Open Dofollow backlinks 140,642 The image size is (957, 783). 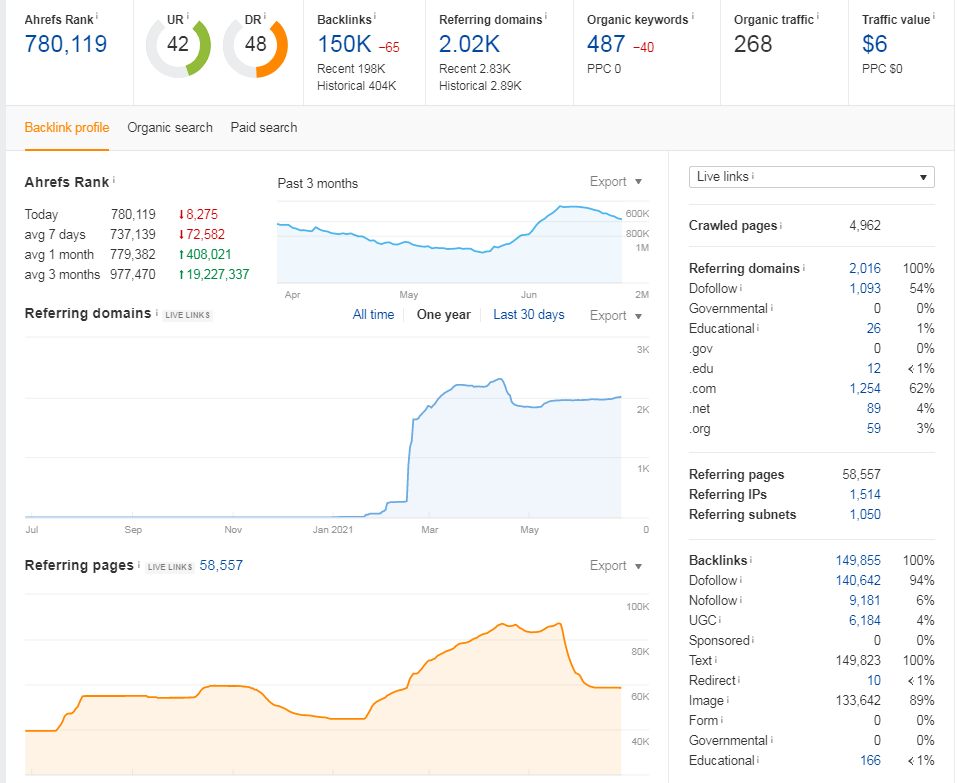(x=858, y=580)
